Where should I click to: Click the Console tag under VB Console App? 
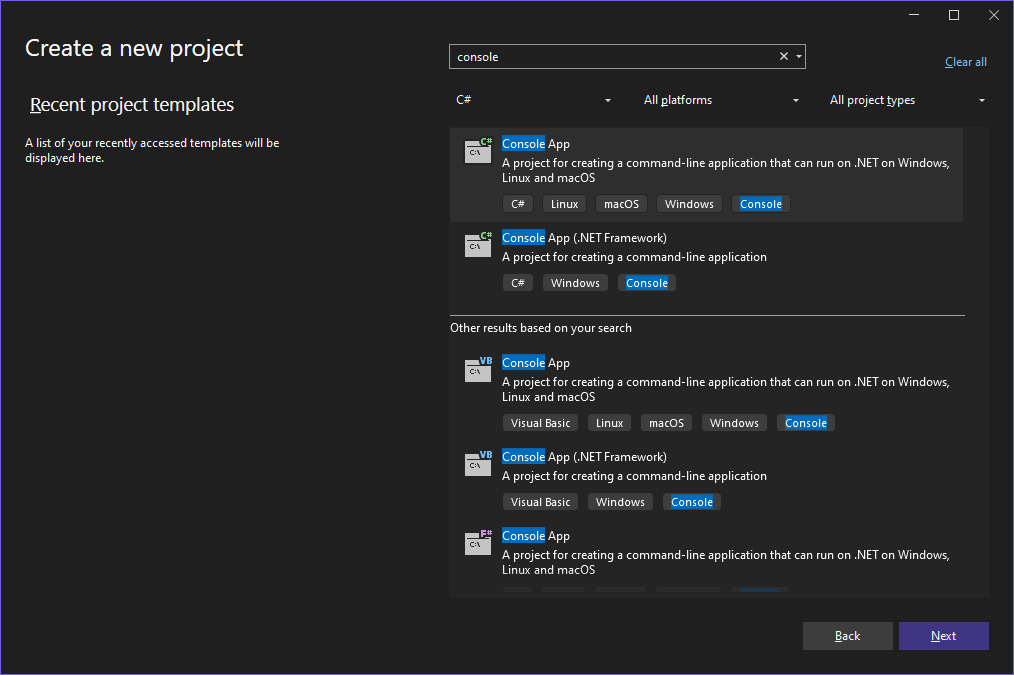pyautogui.click(x=806, y=423)
